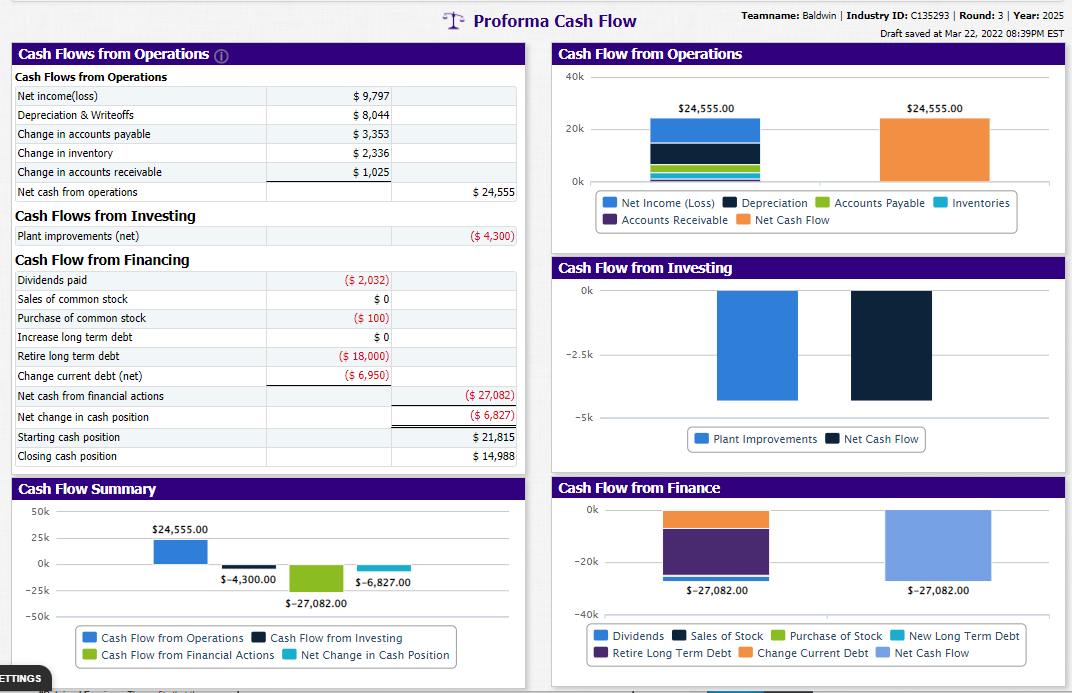The height and width of the screenshot is (693, 1072).
Task: Toggle the Accounts Receivable legend entry
Action: [x=665, y=220]
